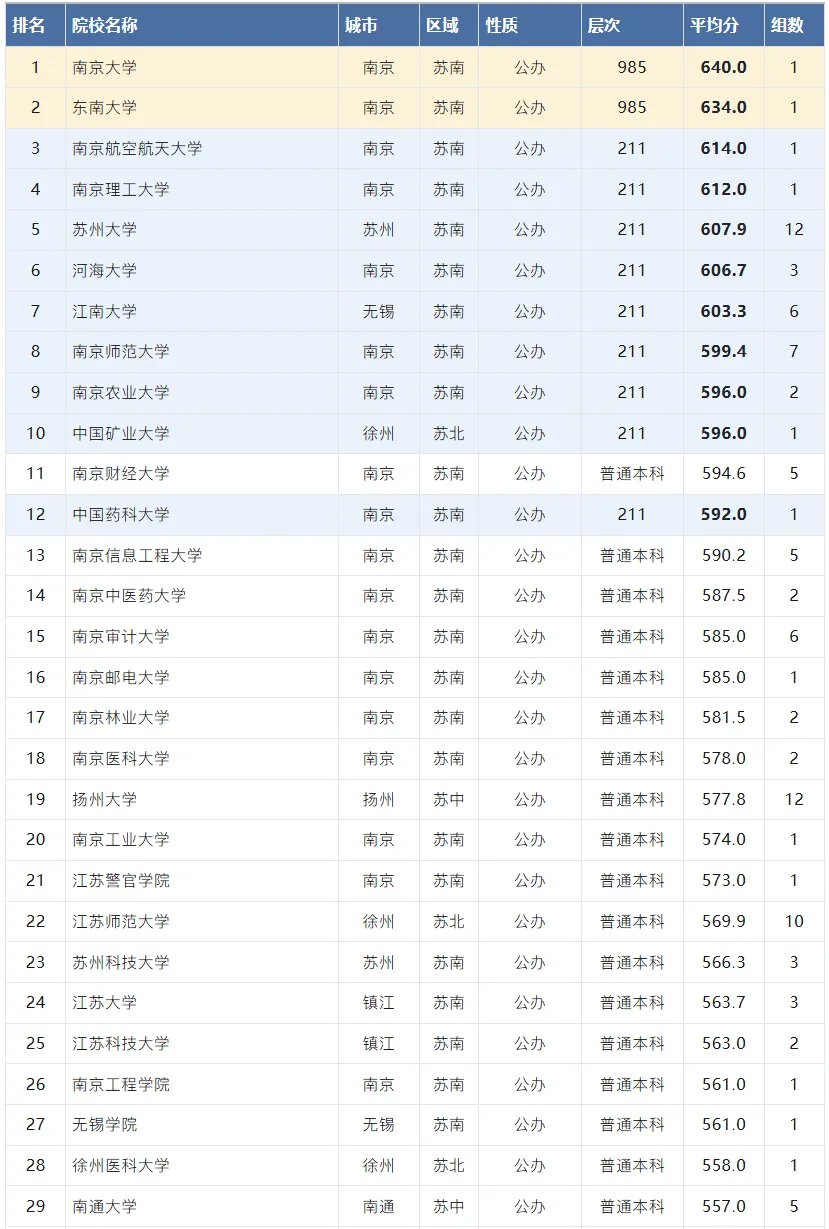Viewport: 829px width, 1229px height.
Task: Select the 江苏警官学院 cell
Action: coord(201,881)
